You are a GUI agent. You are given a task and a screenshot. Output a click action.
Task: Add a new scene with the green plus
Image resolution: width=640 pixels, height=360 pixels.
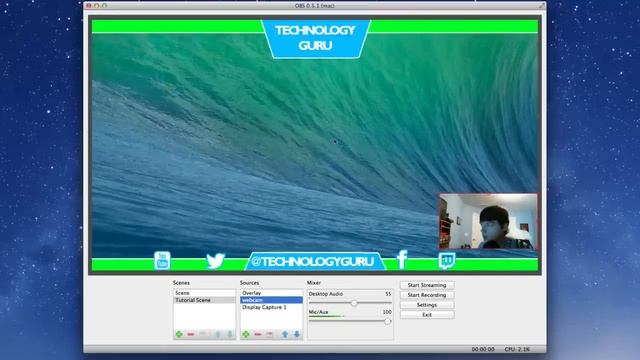click(179, 334)
